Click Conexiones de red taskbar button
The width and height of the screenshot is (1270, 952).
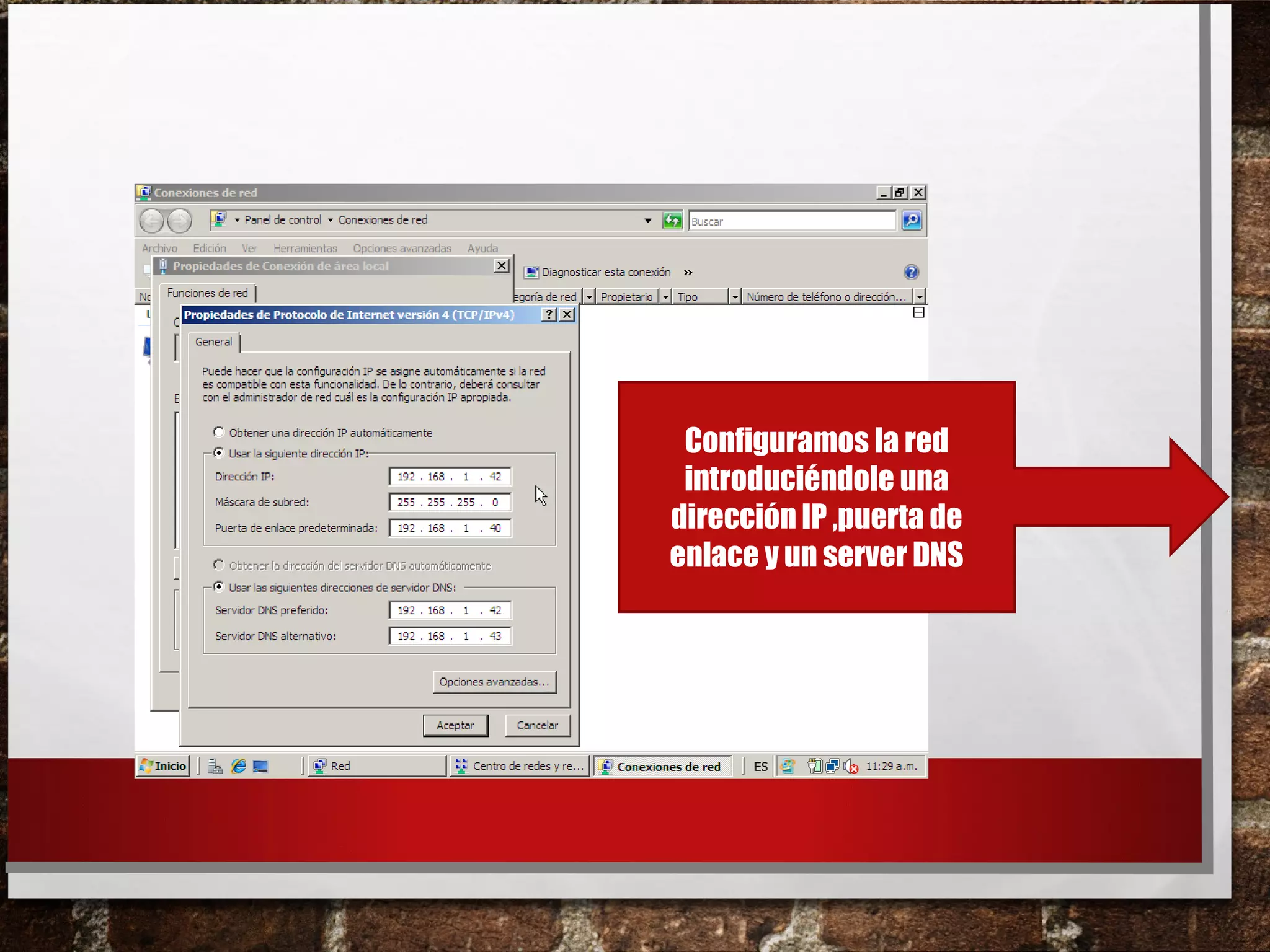(662, 767)
